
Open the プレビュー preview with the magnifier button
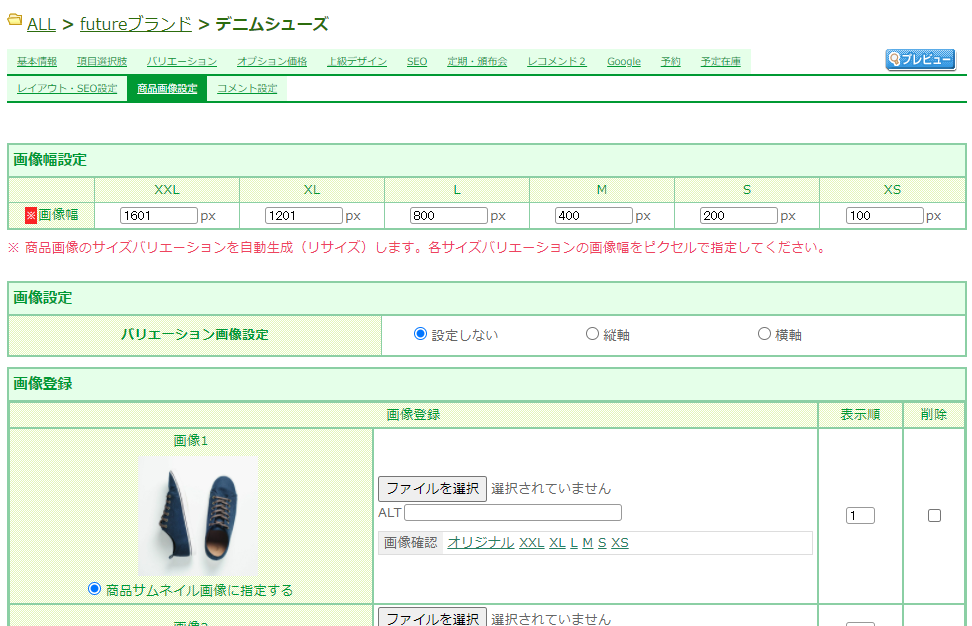(x=919, y=59)
